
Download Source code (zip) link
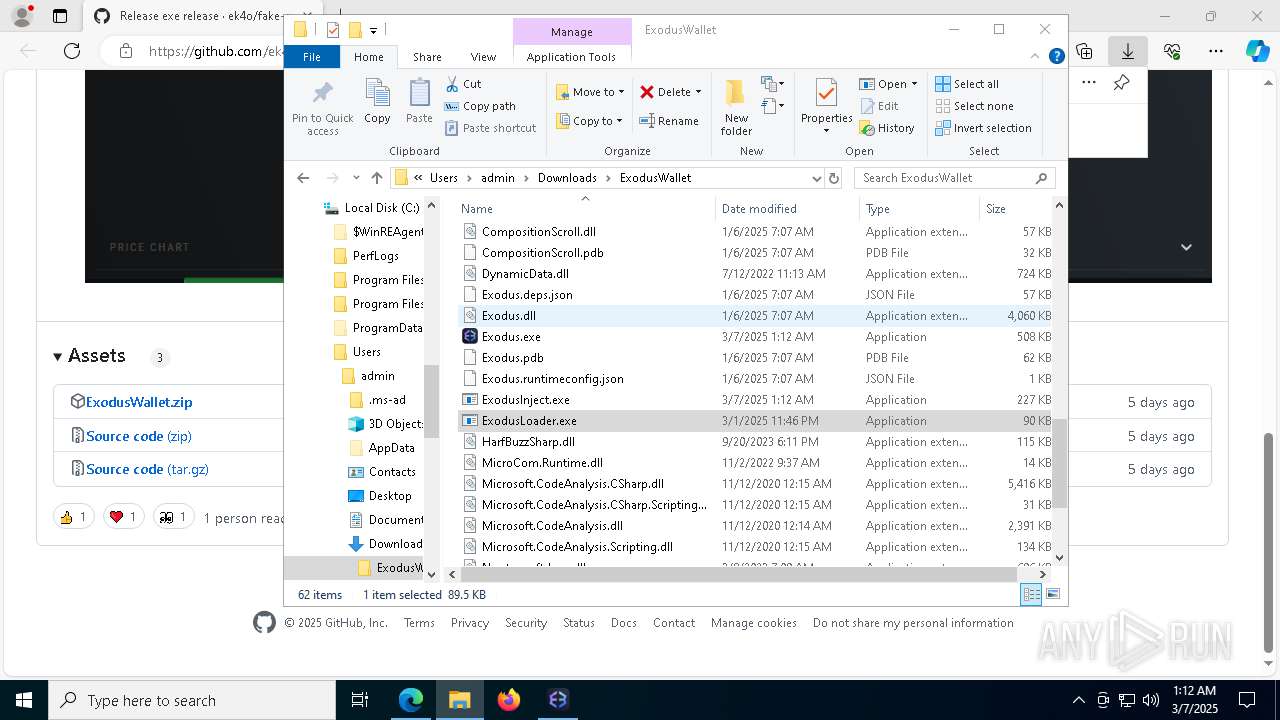tap(139, 436)
